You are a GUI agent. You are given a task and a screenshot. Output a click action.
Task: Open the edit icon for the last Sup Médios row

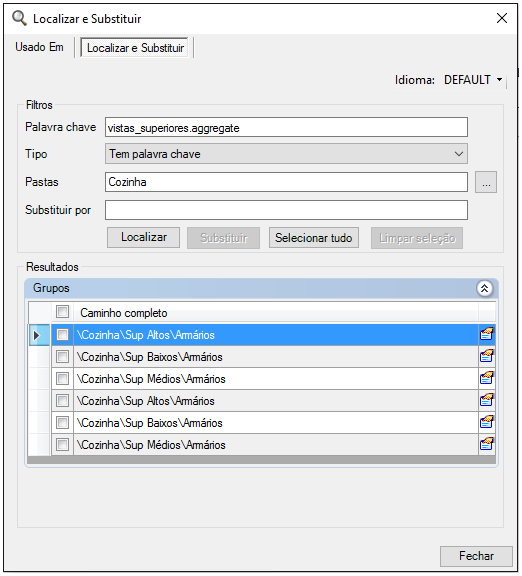[x=486, y=444]
